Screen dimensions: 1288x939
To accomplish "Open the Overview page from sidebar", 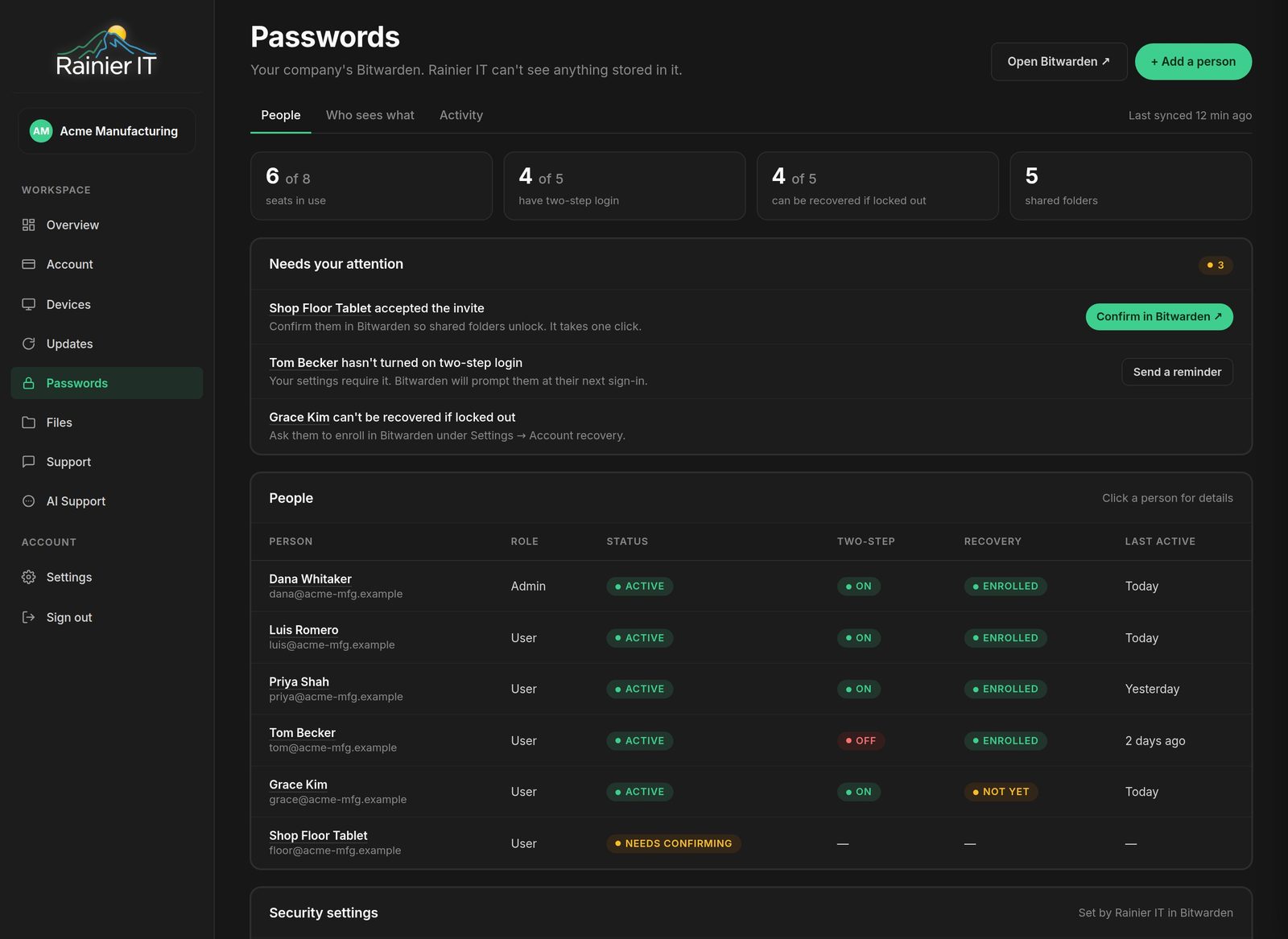I will coord(107,225).
